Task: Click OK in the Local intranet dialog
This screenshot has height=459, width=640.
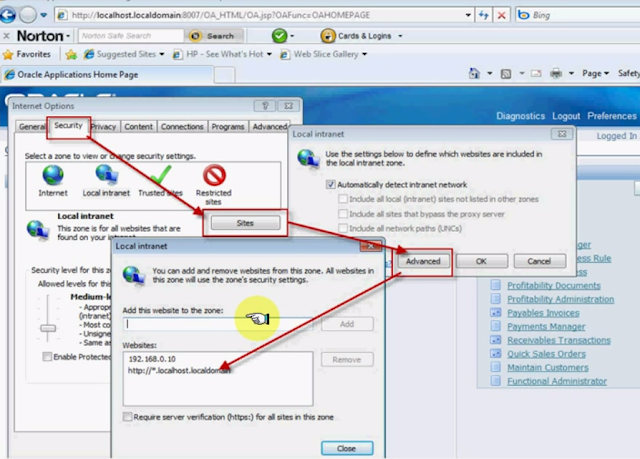Action: (x=482, y=261)
